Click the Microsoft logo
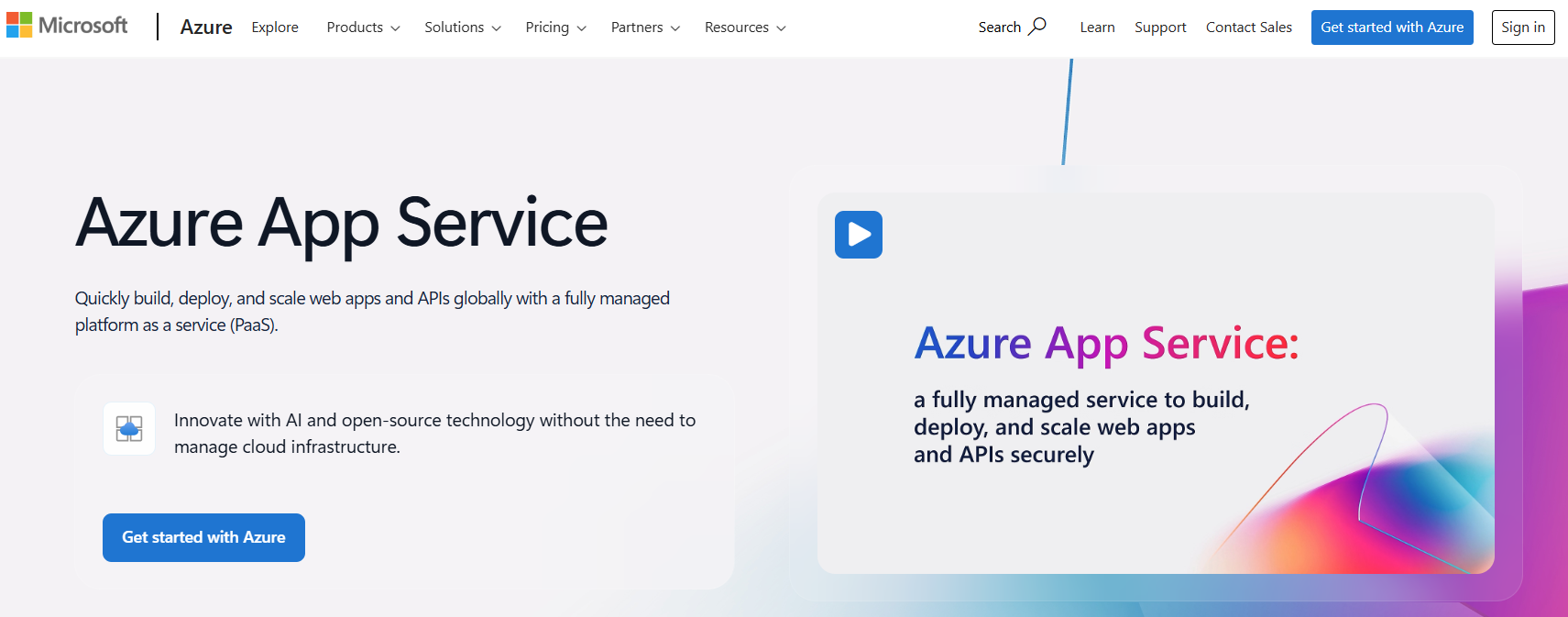This screenshot has width=1568, height=617. pos(67,26)
